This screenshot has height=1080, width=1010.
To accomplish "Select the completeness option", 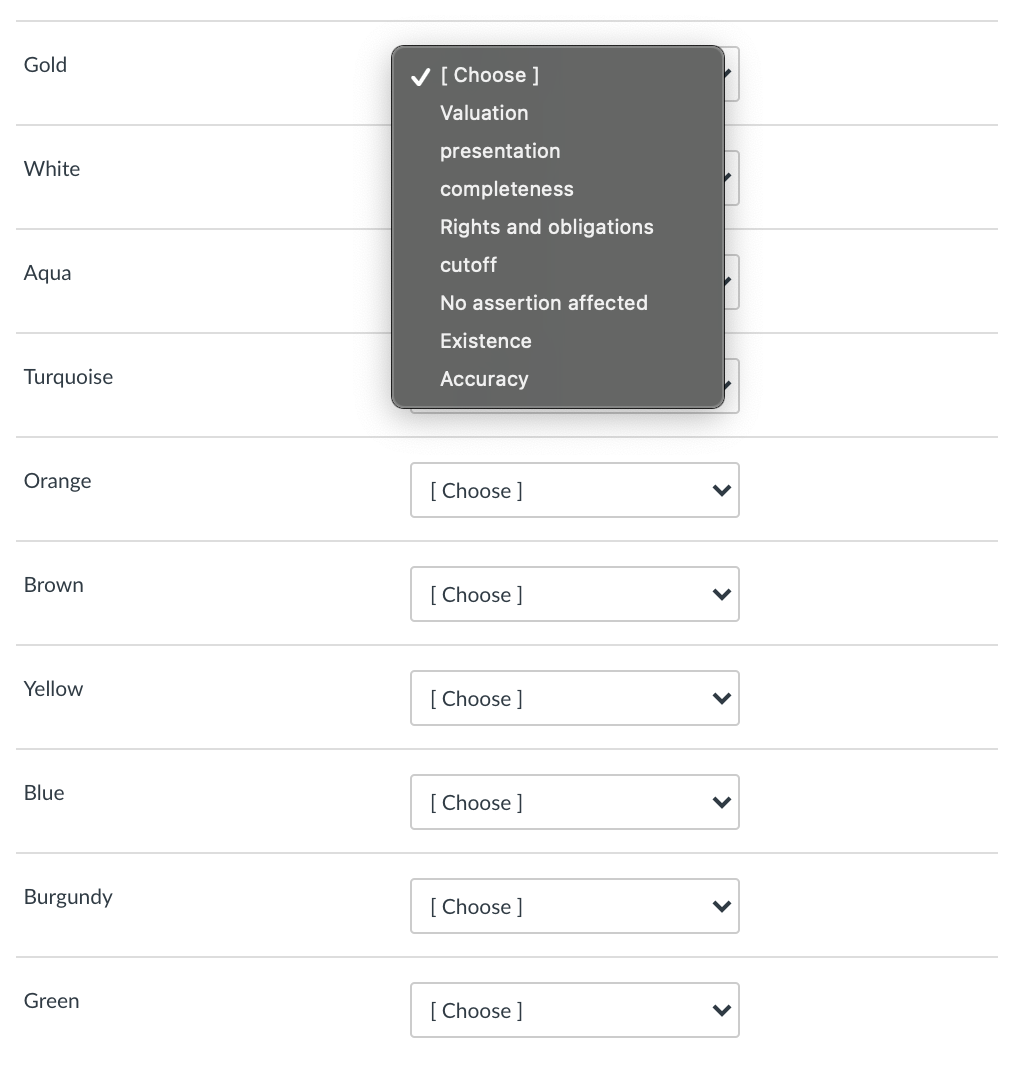I will coord(506,189).
